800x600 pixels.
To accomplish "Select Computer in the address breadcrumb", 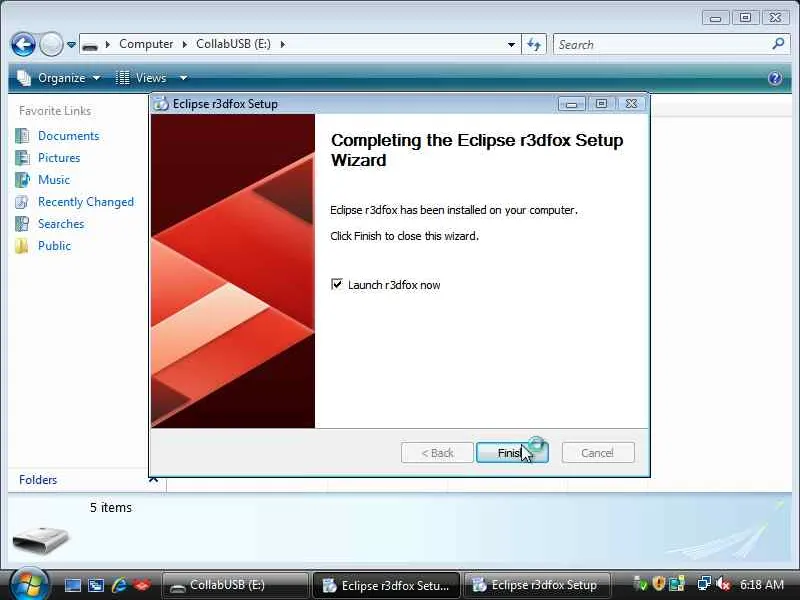I will tap(146, 44).
